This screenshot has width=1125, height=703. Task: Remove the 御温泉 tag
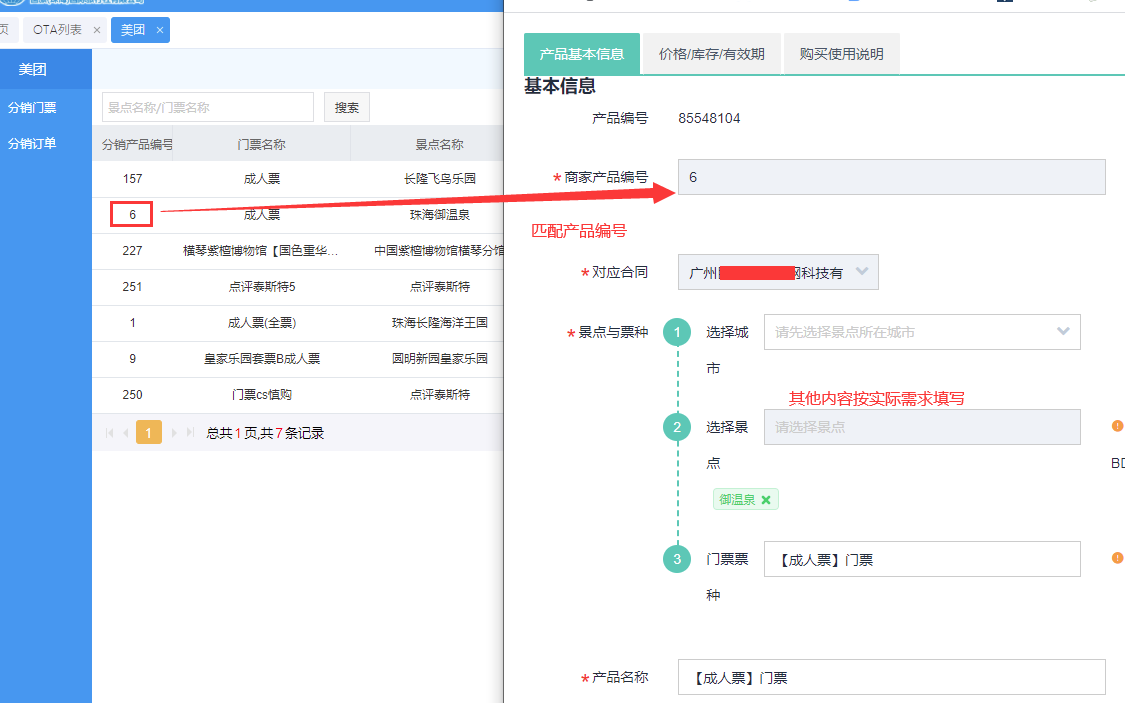(x=766, y=500)
